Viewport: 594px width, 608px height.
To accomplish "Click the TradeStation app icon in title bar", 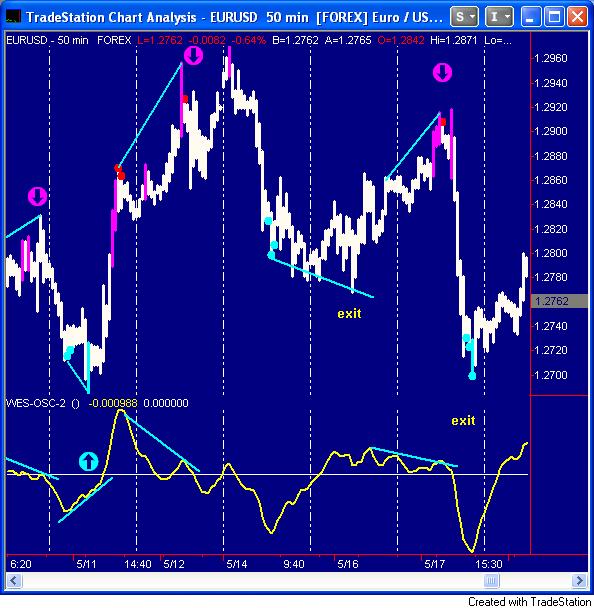I will [13, 17].
